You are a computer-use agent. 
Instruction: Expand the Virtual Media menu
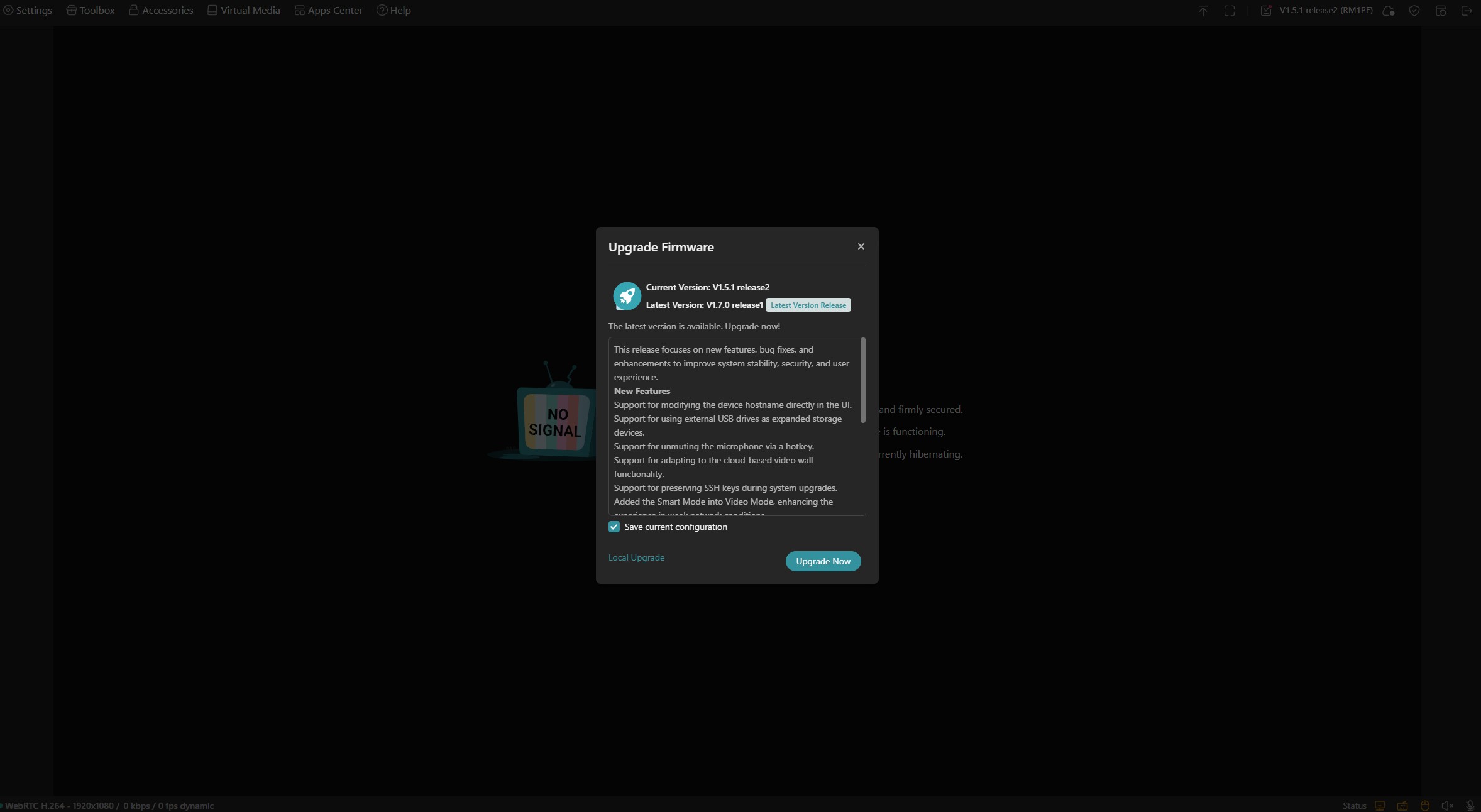click(x=244, y=11)
